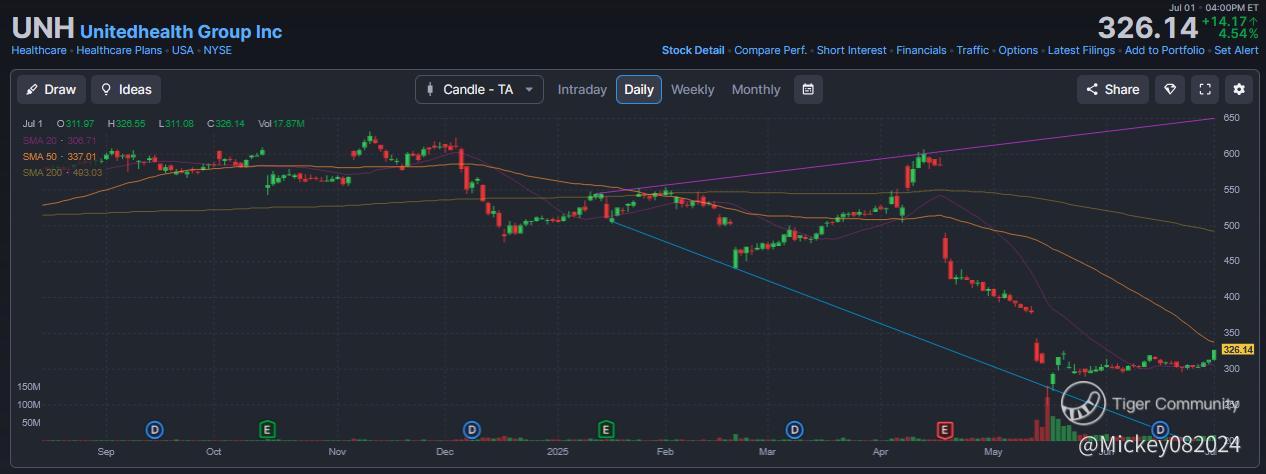Screen dimensions: 1266x474
Task: Open Latest Filings
Action: (x=1081, y=50)
